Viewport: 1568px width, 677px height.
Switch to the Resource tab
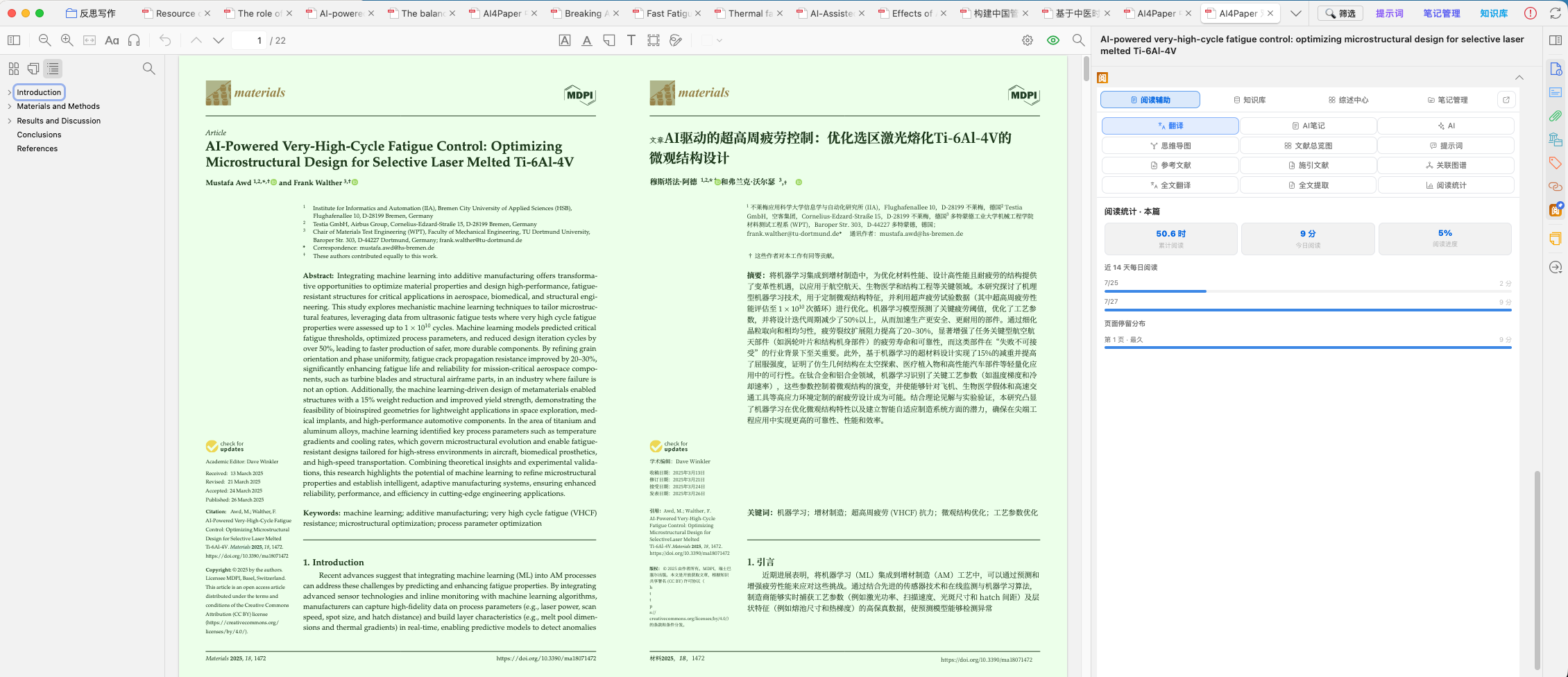tap(176, 13)
